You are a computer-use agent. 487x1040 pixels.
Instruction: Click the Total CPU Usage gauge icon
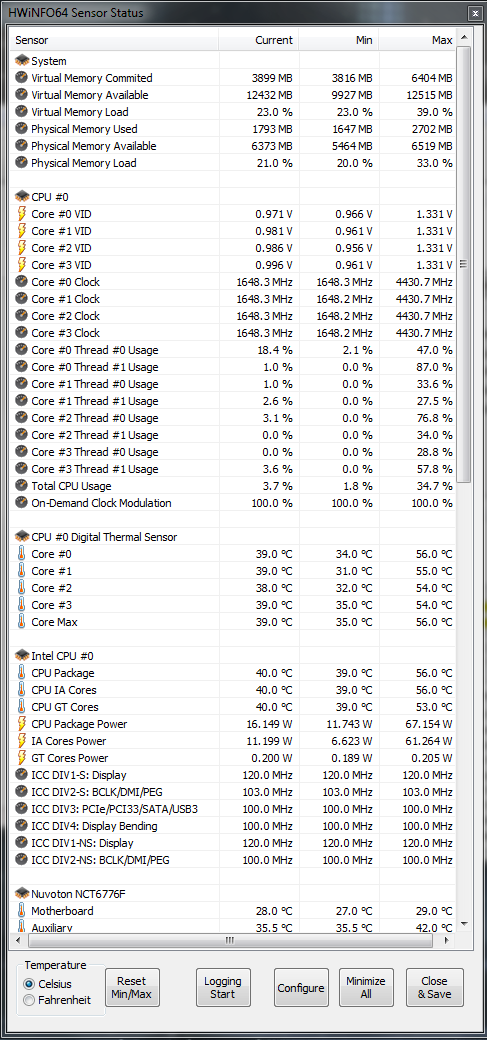point(22,486)
